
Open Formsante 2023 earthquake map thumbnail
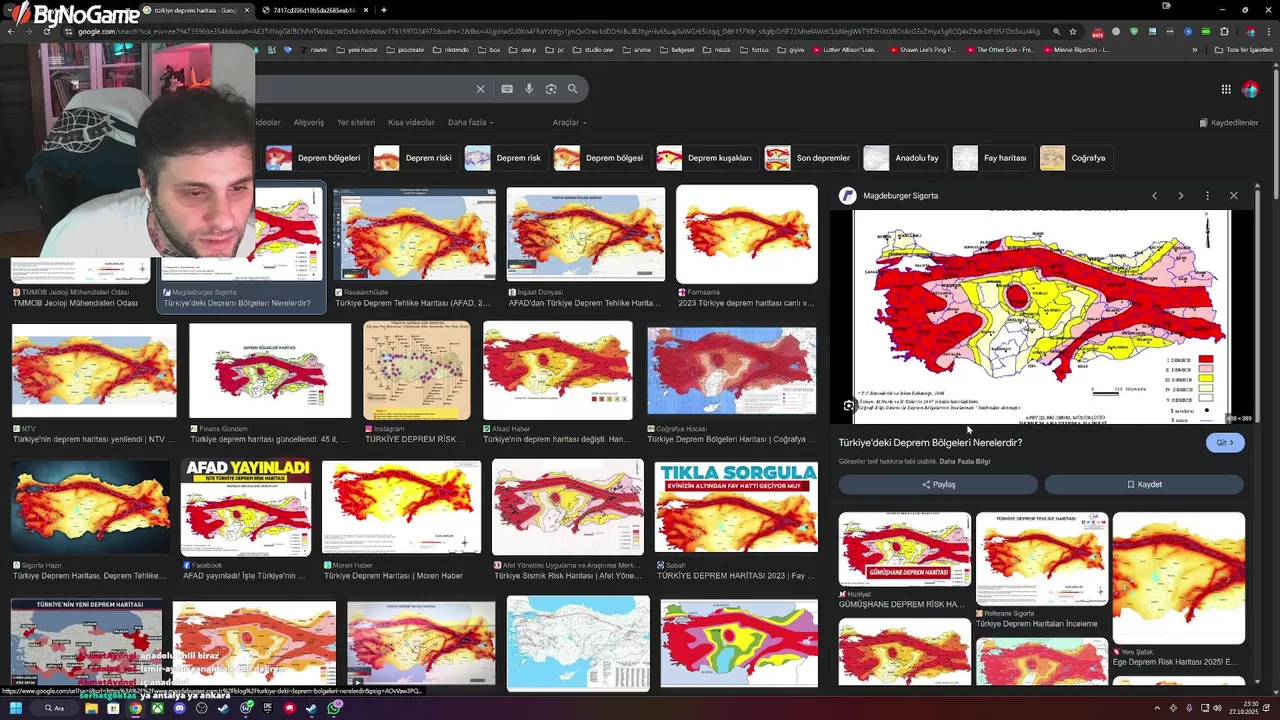[x=746, y=235]
